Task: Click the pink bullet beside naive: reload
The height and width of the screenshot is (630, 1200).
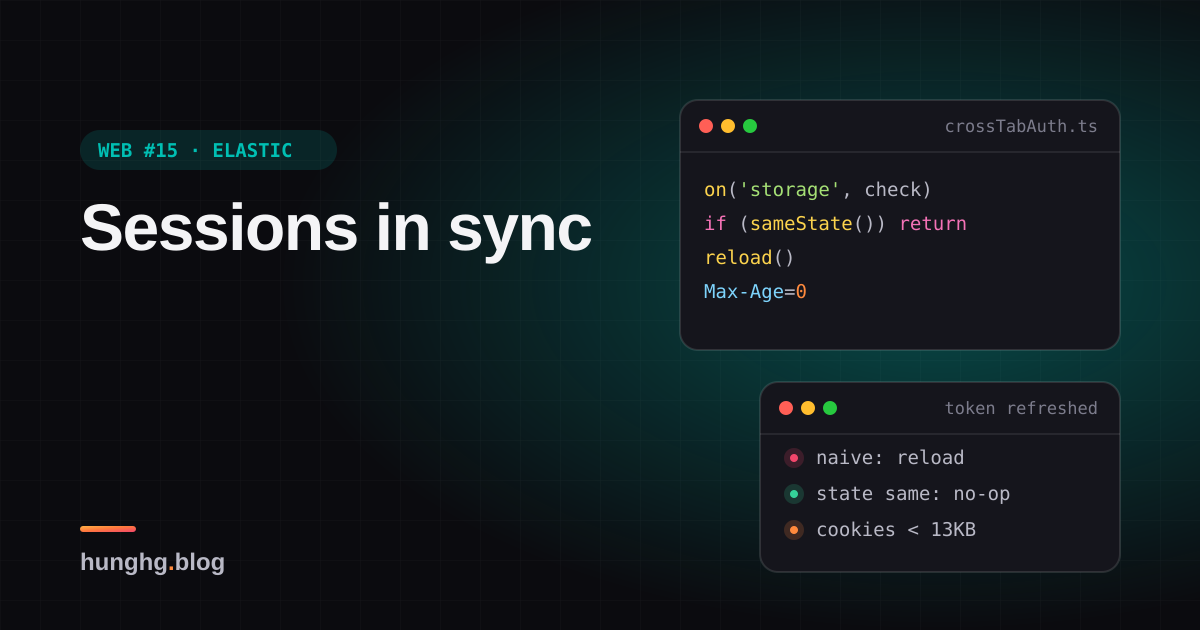Action: click(x=794, y=458)
